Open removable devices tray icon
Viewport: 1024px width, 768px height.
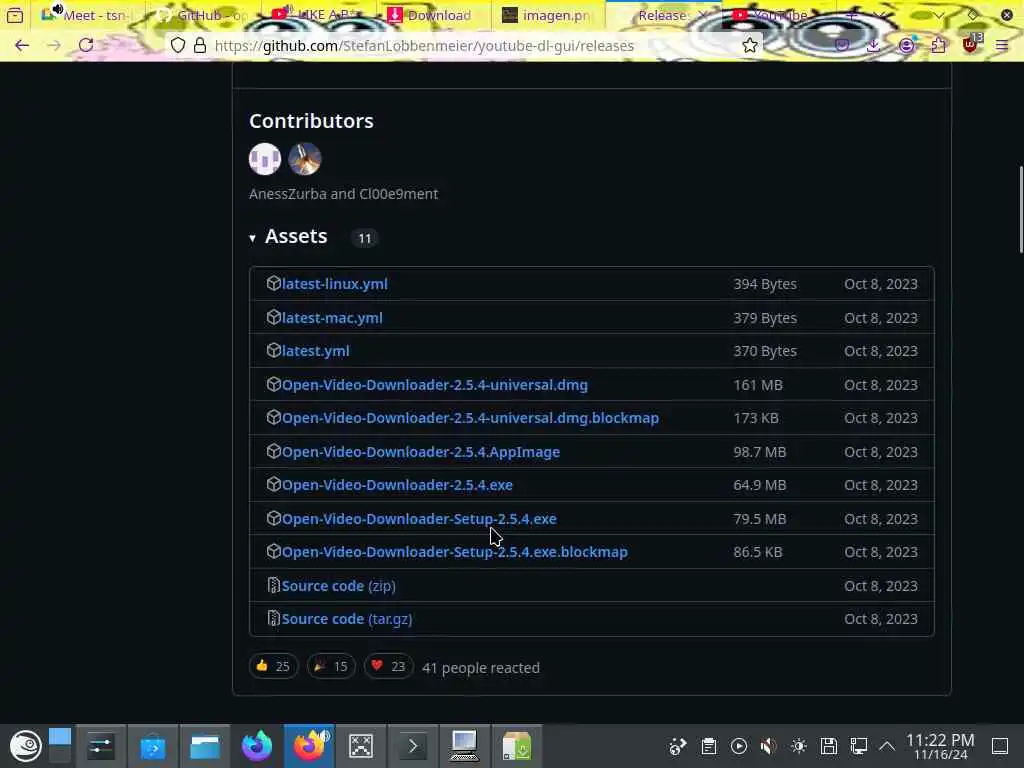pos(829,746)
